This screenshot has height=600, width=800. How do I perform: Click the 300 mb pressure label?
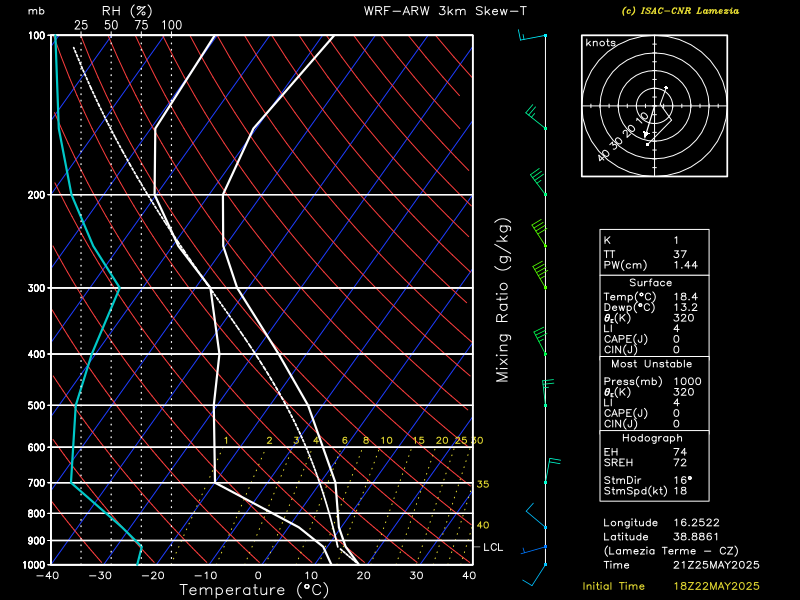coord(37,288)
